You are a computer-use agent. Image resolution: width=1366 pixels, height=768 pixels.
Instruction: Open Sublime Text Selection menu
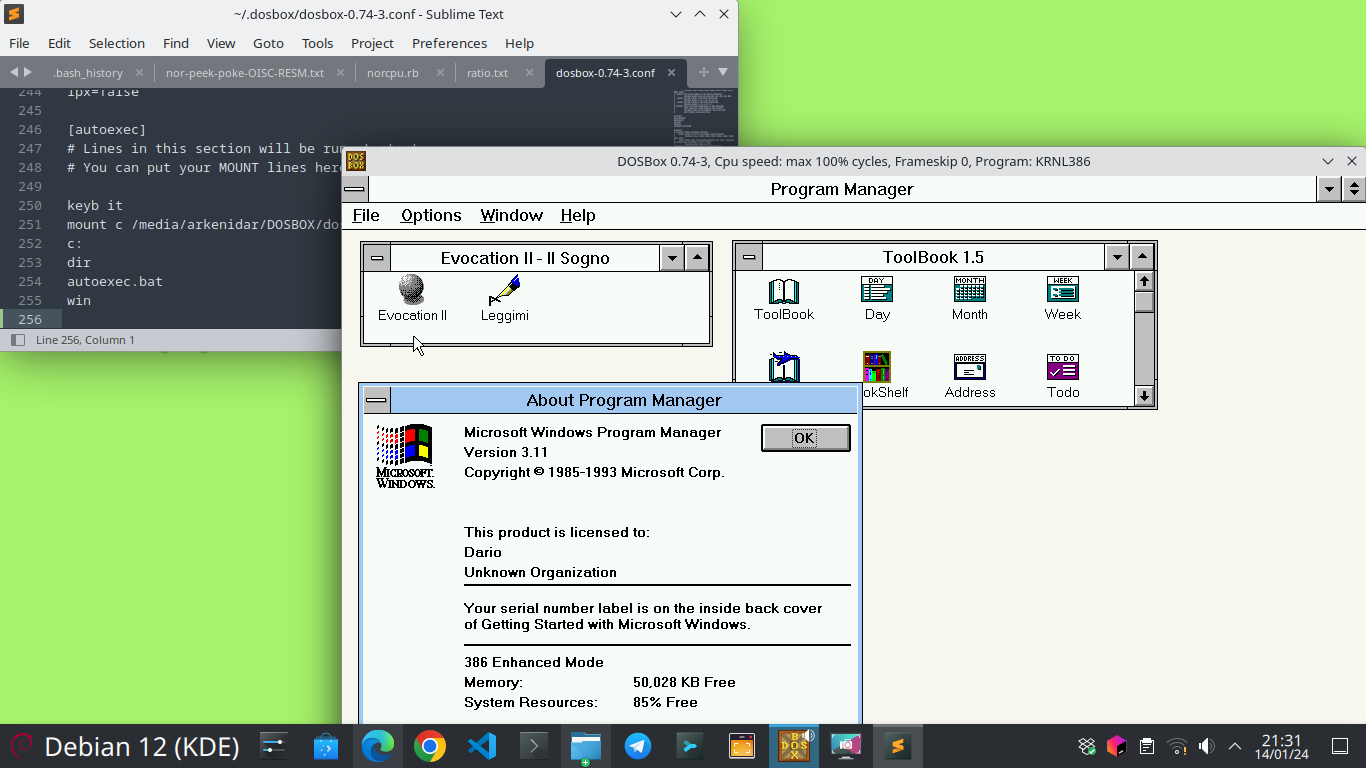pos(117,43)
